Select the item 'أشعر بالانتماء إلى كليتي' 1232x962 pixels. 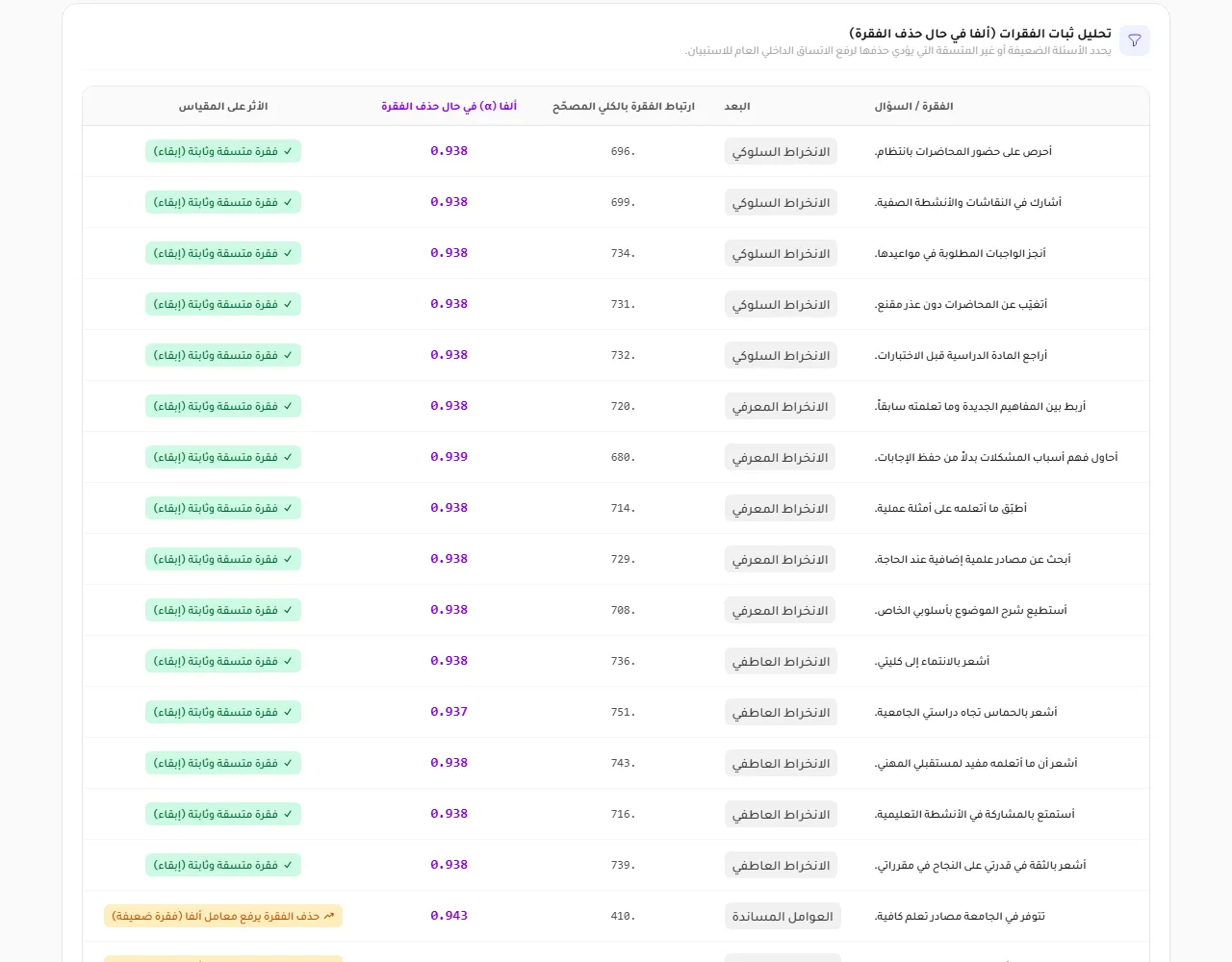[932, 661]
